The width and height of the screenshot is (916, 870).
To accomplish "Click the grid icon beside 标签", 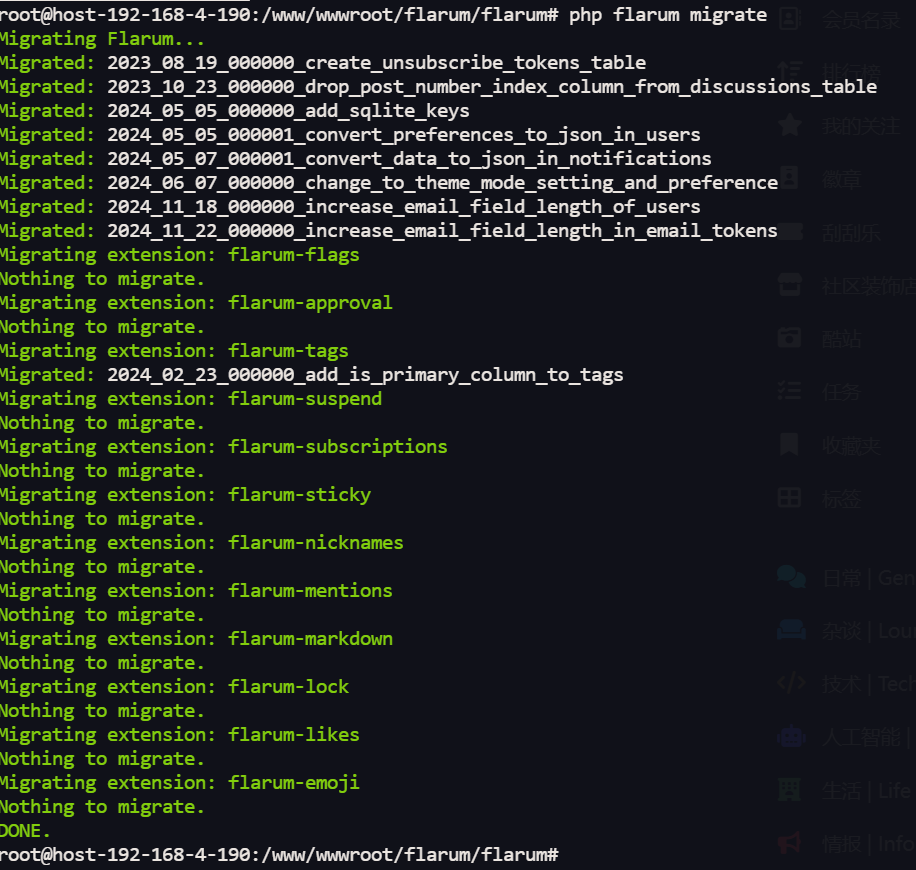I will coord(789,498).
